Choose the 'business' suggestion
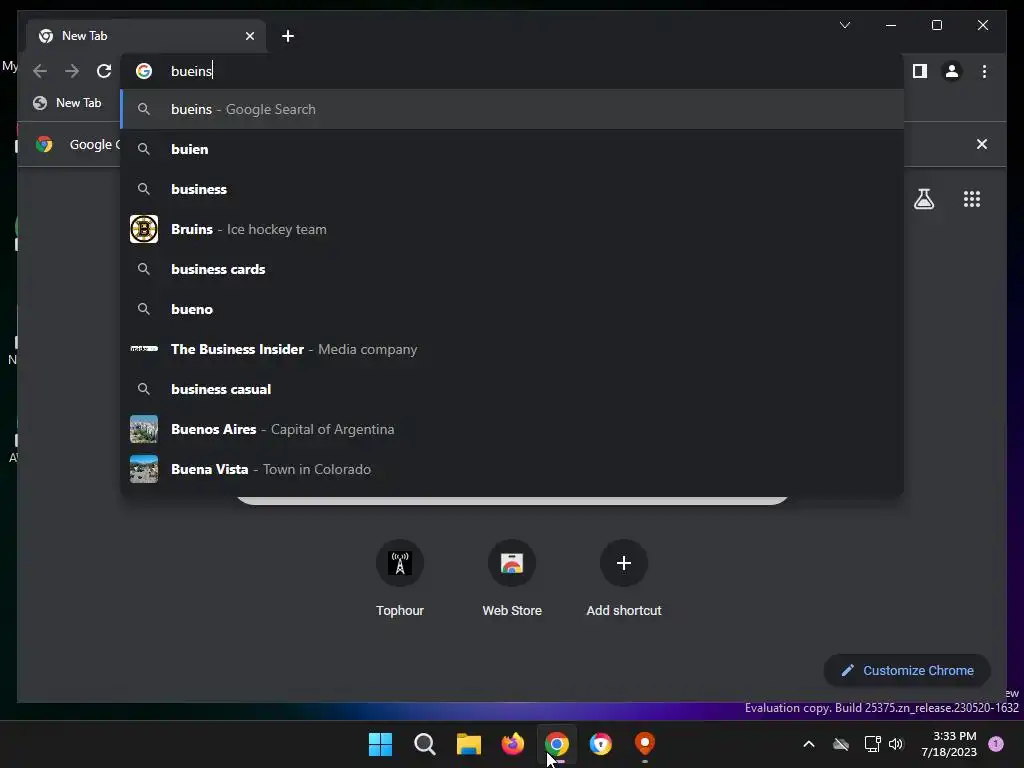Screen dimensions: 1024x768 [x=512, y=189]
